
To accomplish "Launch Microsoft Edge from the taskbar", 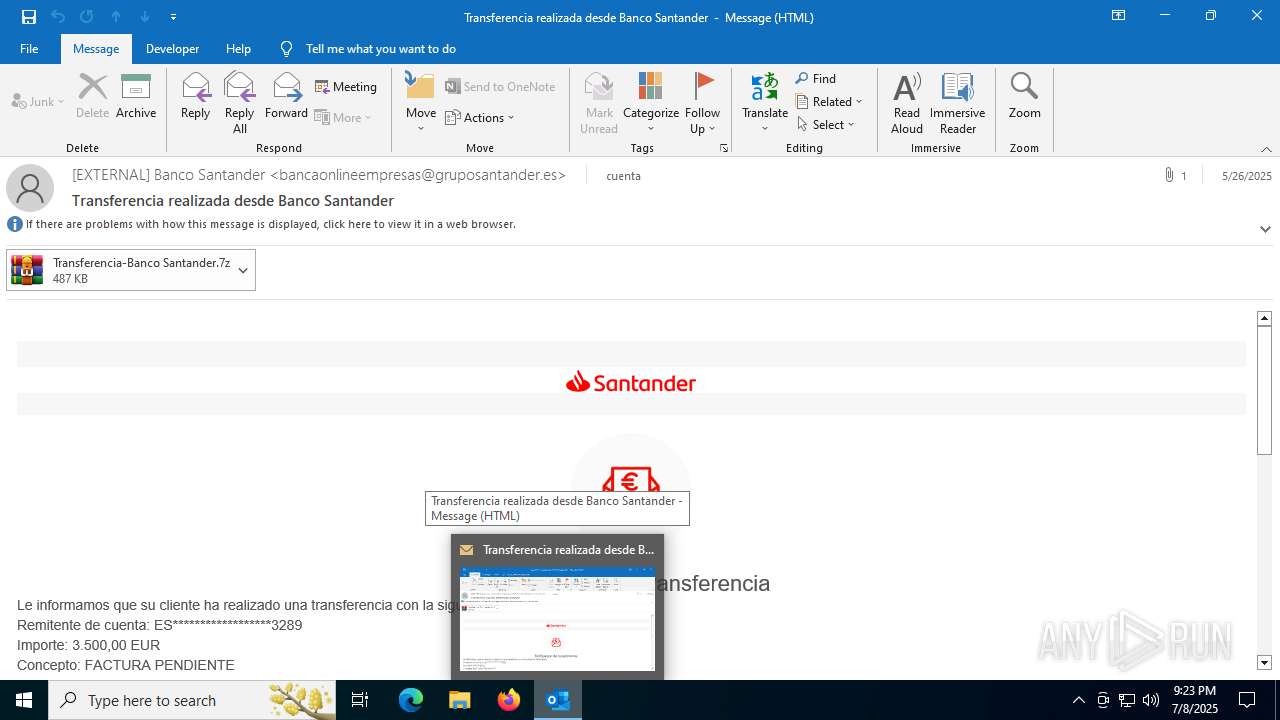I will click(411, 700).
